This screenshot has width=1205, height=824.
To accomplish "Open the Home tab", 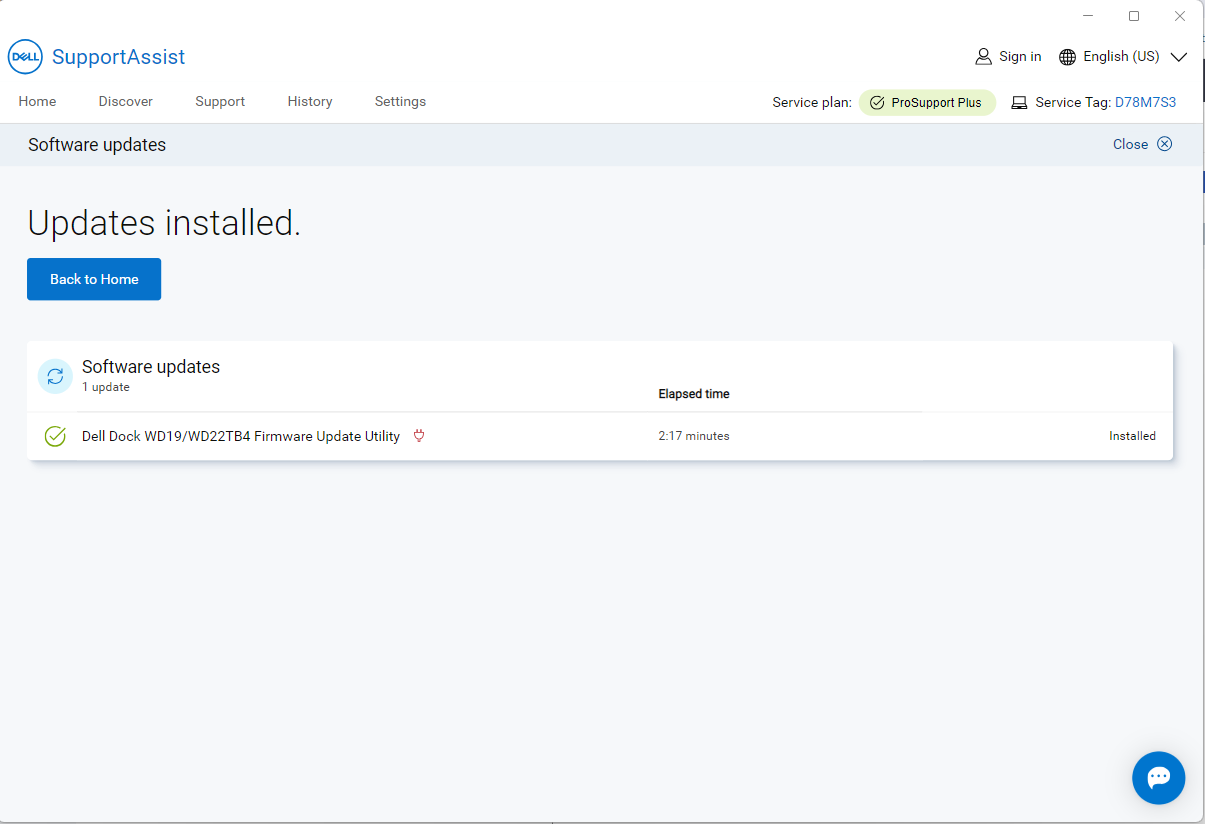I will tap(37, 101).
